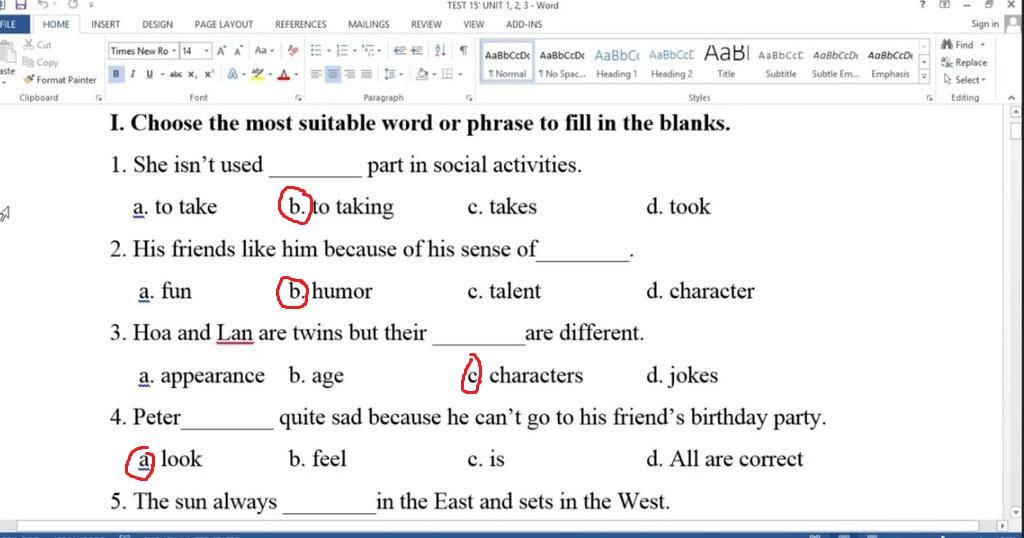Open Word help with question mark
Viewport: 1024px width, 538px height.
click(x=922, y=5)
